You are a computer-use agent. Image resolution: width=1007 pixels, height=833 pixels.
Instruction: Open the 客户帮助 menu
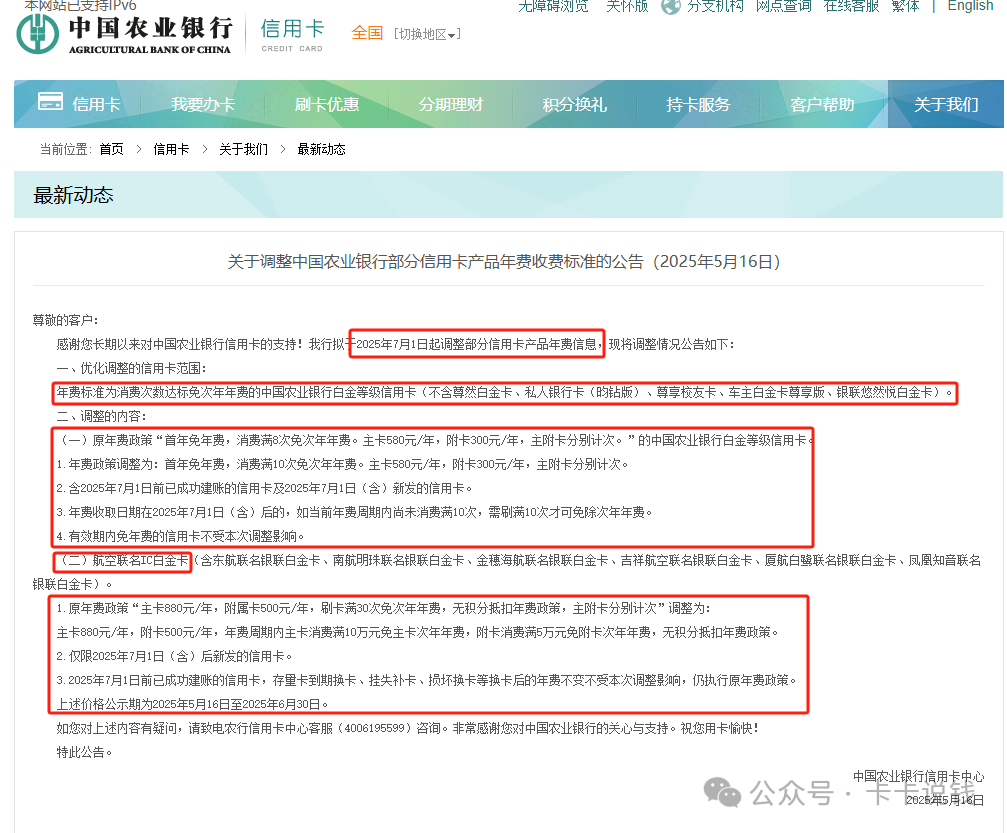823,103
